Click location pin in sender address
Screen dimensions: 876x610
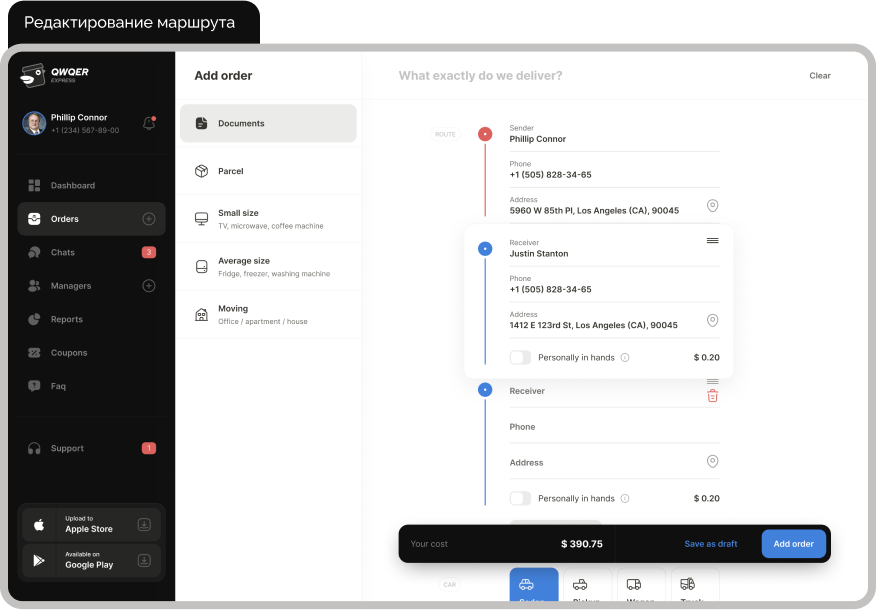(x=712, y=205)
